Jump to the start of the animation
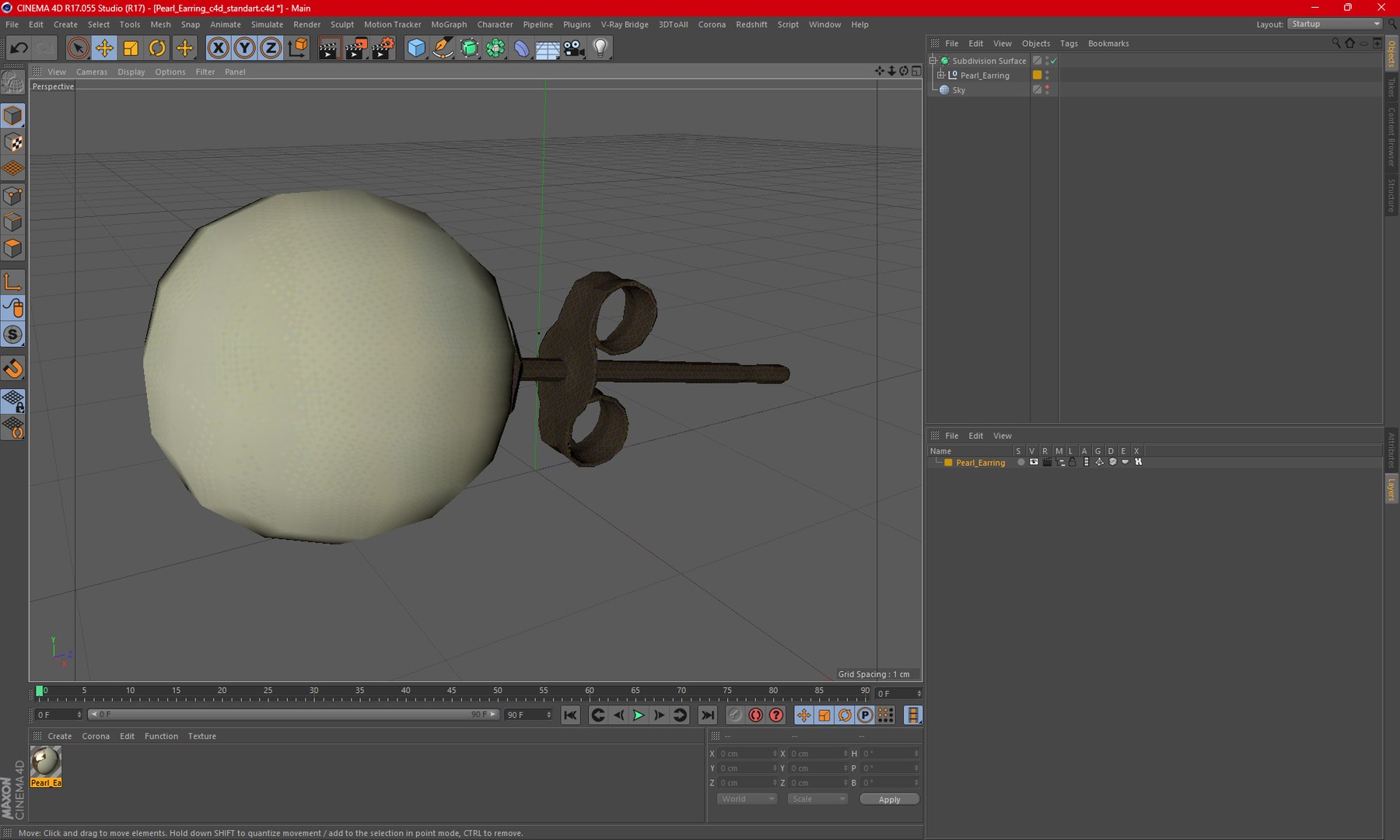 [x=570, y=716]
